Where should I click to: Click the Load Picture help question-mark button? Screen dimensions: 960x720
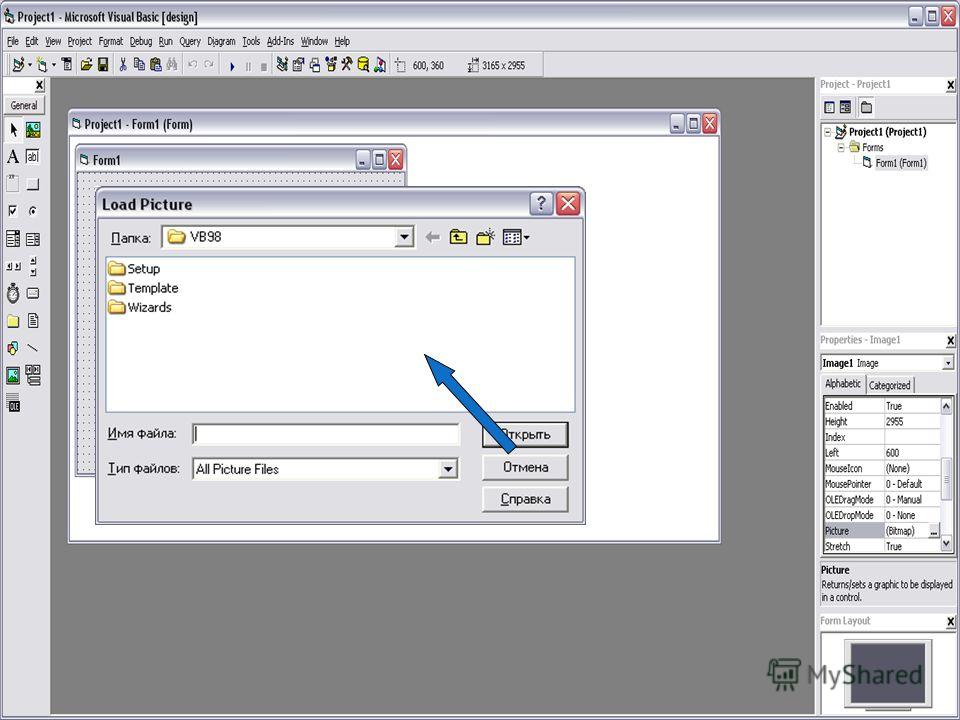click(x=541, y=203)
